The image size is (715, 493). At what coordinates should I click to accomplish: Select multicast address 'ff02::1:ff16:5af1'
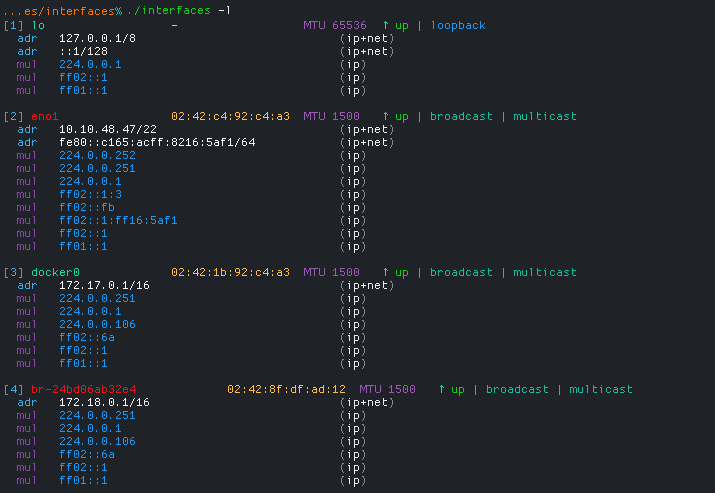118,220
